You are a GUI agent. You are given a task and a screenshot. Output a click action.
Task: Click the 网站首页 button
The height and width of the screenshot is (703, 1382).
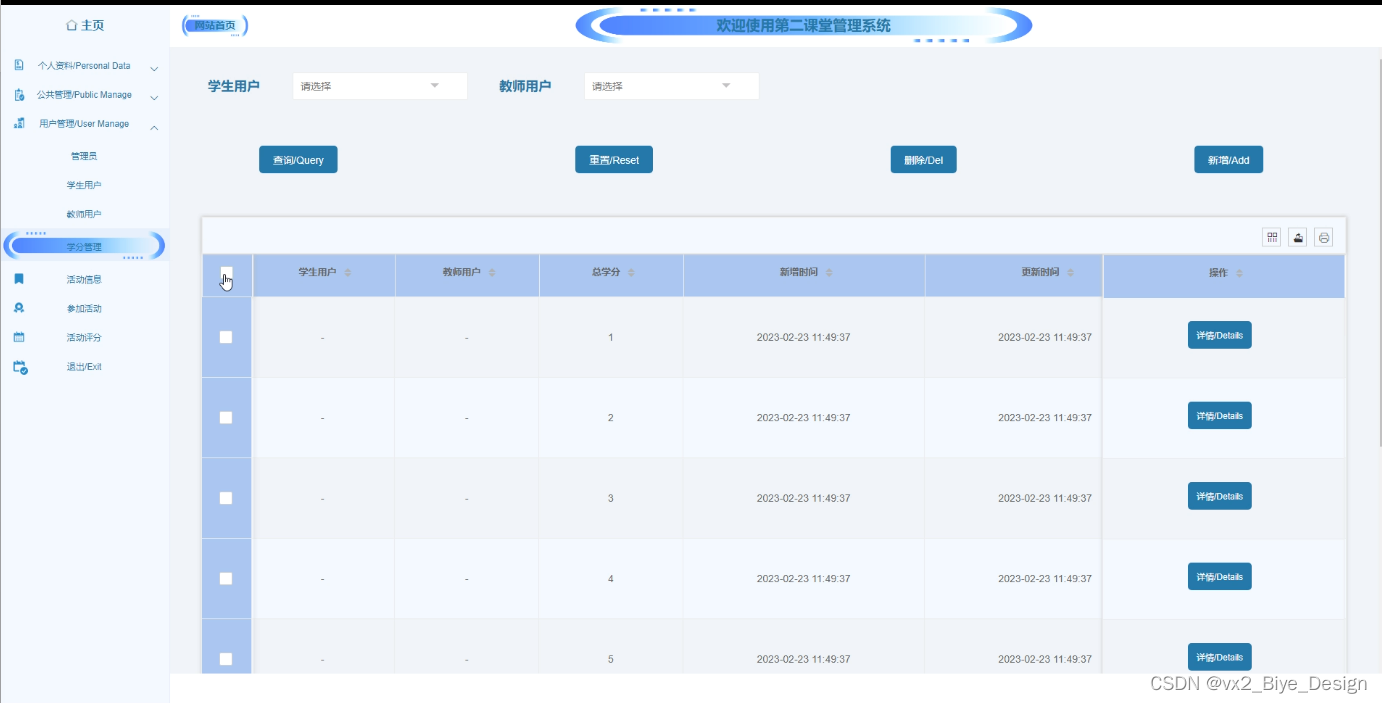(x=215, y=26)
